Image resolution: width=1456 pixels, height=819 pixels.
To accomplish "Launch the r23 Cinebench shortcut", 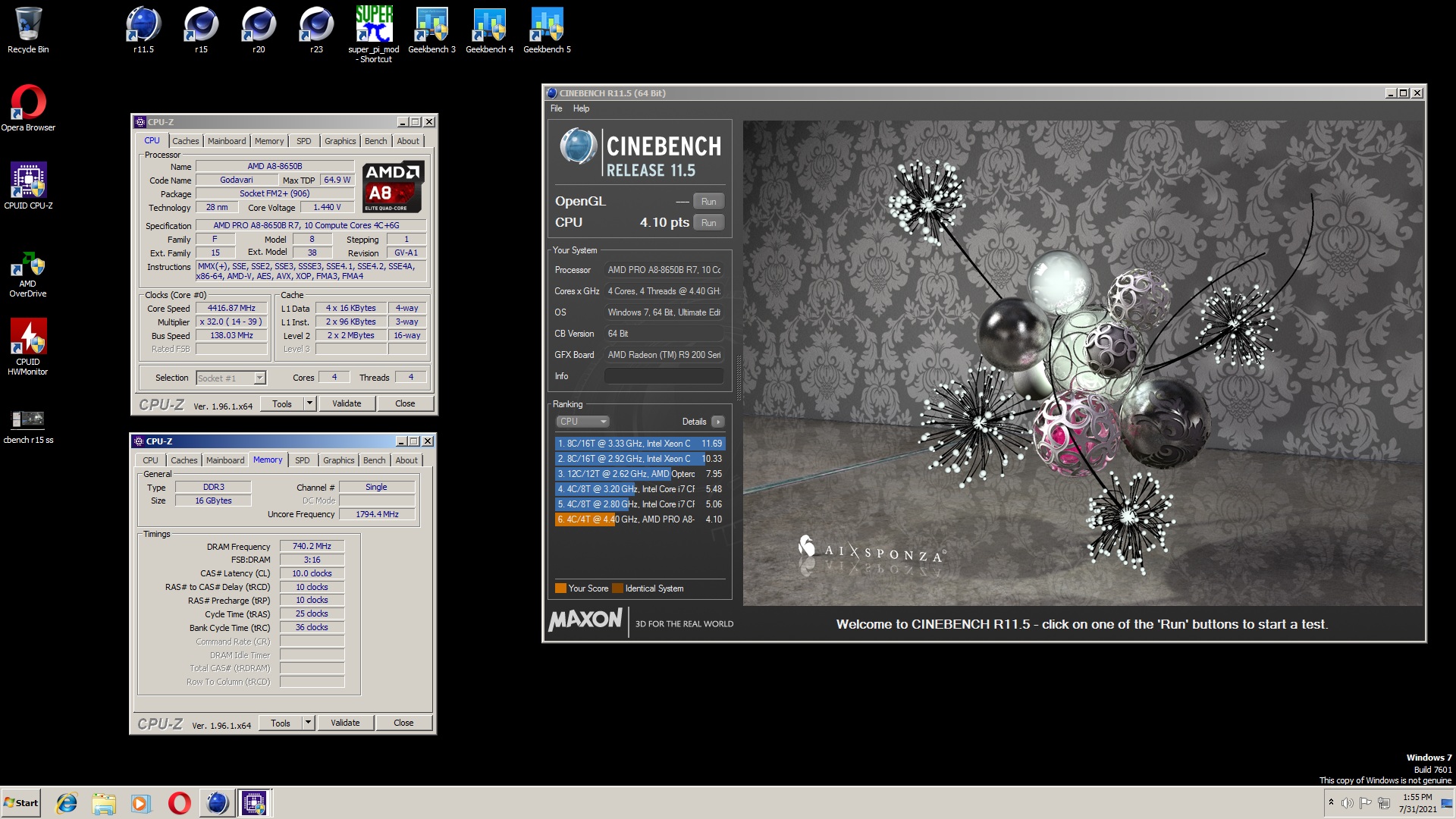I will pyautogui.click(x=316, y=30).
